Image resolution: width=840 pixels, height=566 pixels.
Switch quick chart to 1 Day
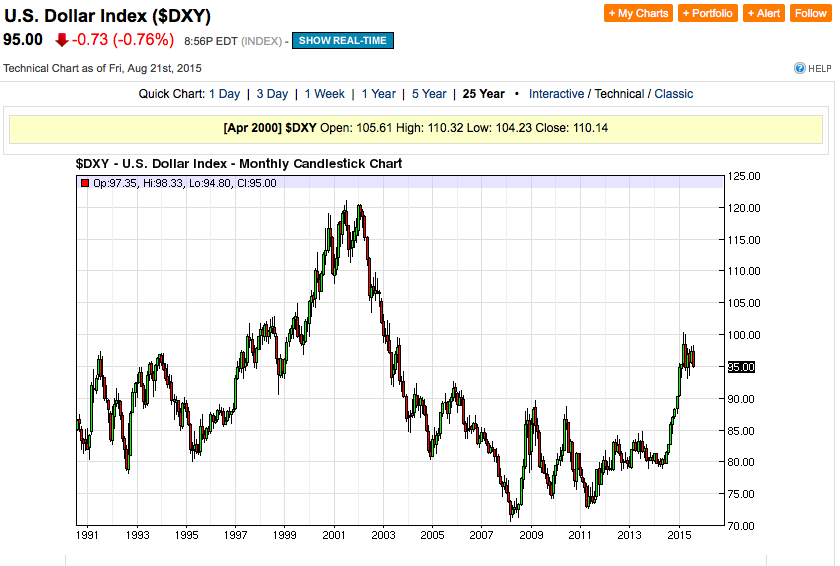point(224,94)
